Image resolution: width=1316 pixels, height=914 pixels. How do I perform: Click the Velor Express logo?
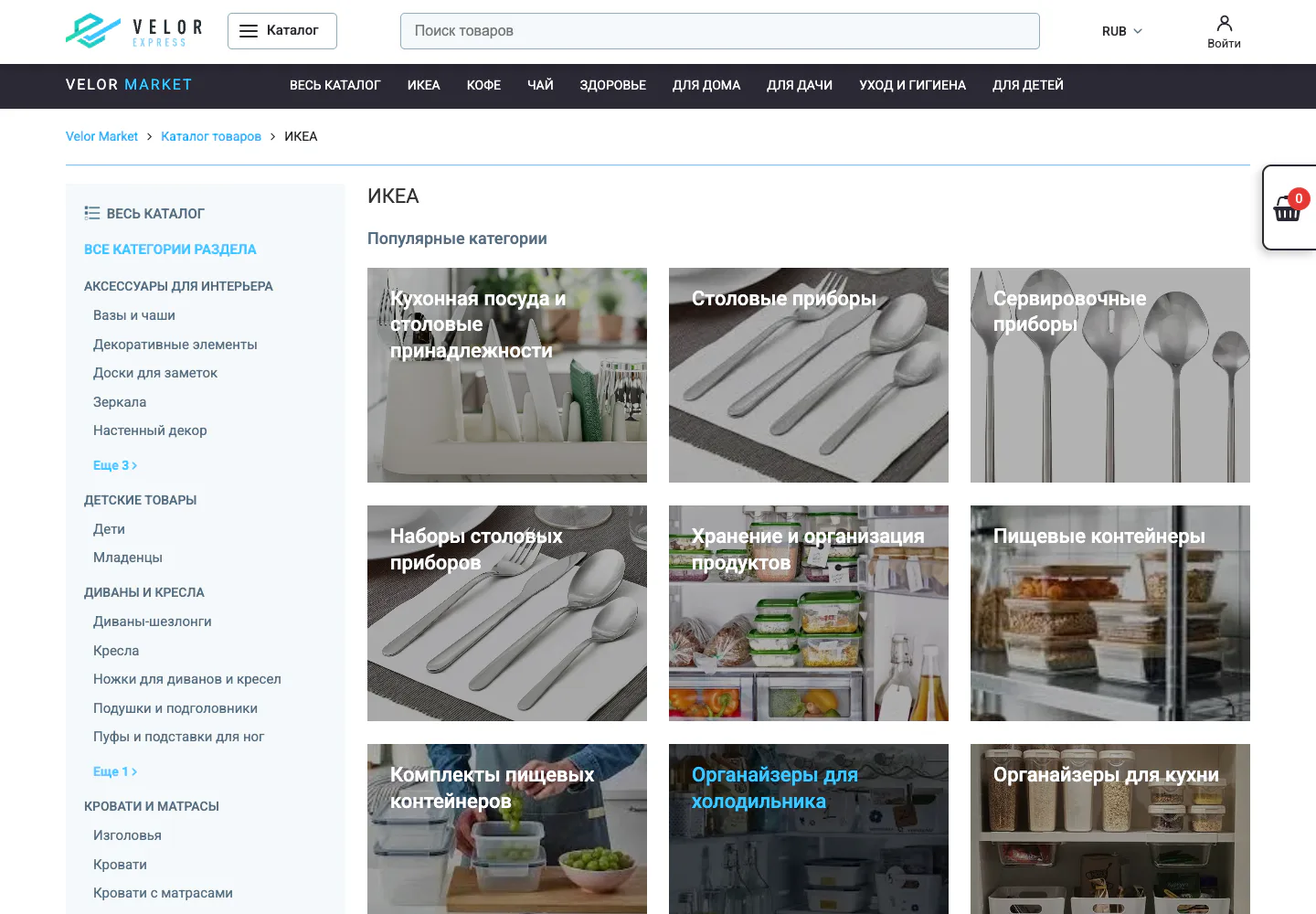(x=134, y=30)
